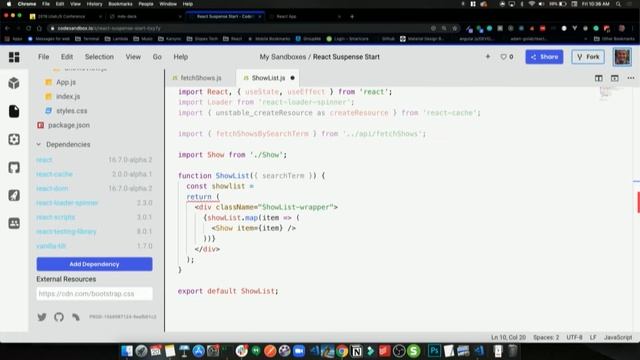Focus the External Resources URL input field

pyautogui.click(x=94, y=293)
